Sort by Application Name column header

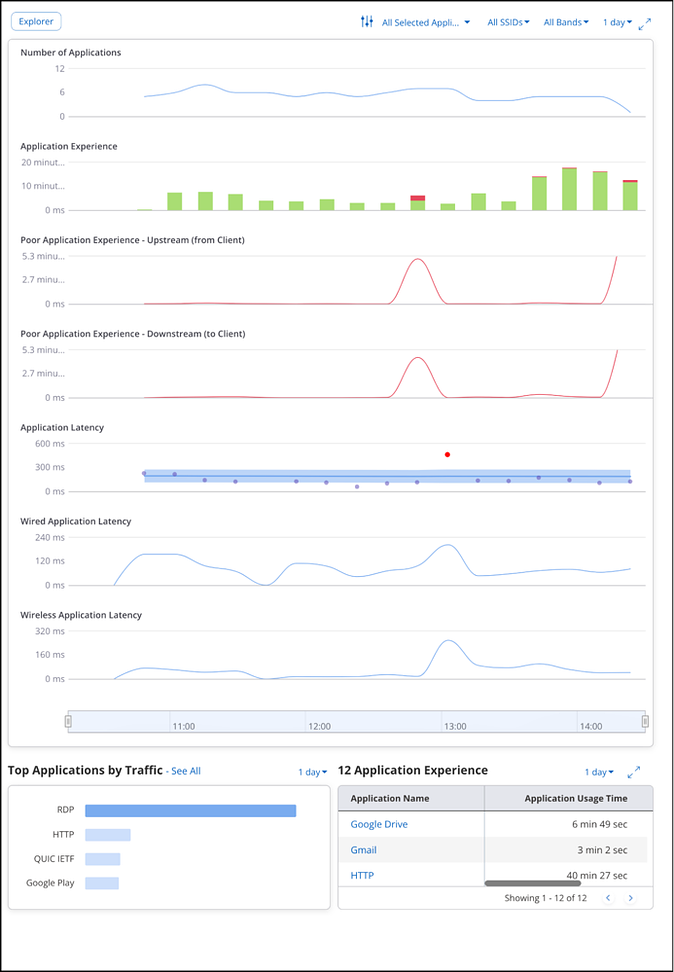tap(411, 798)
